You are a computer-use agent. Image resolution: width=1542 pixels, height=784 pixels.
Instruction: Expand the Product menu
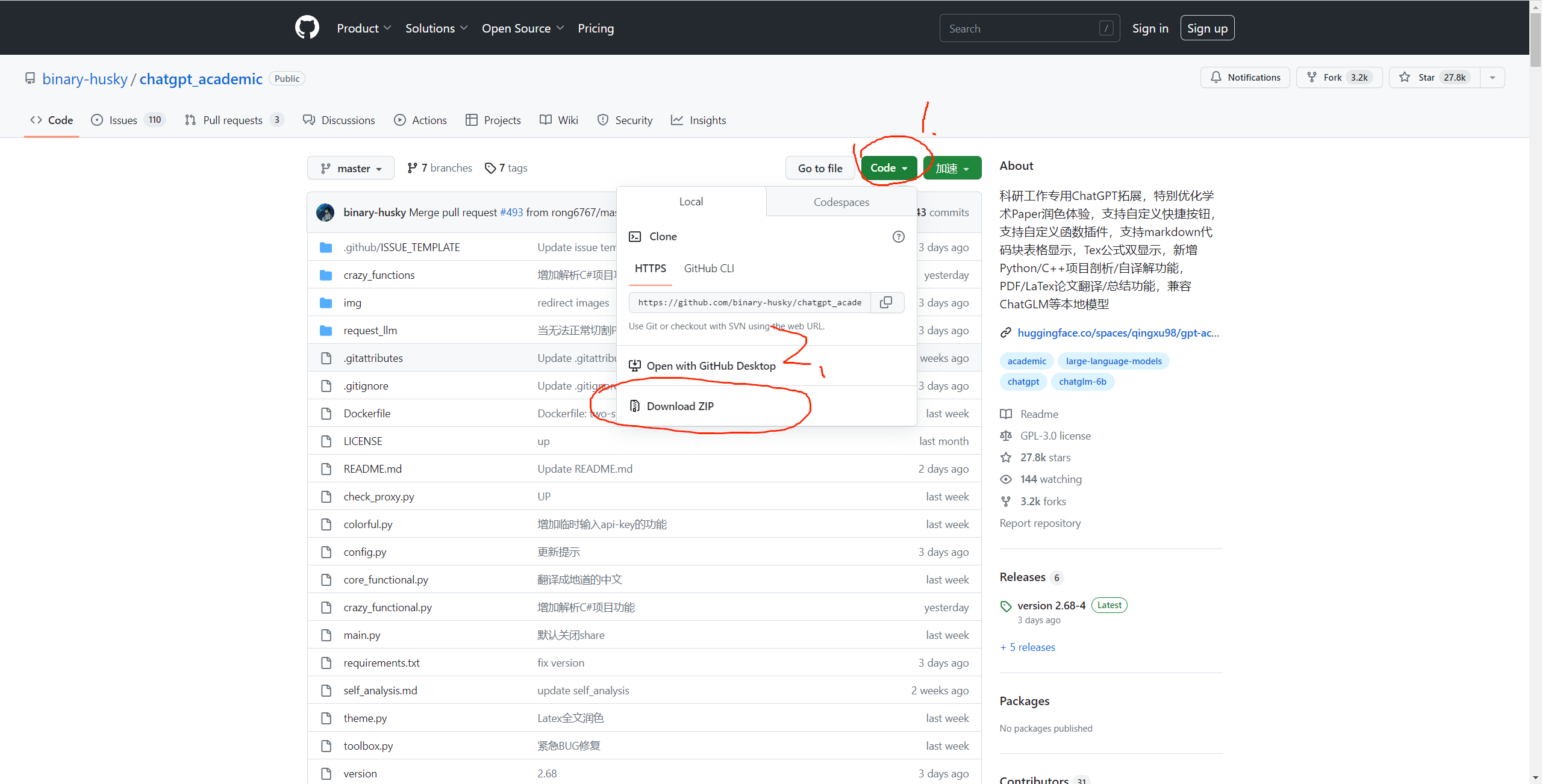tap(364, 28)
